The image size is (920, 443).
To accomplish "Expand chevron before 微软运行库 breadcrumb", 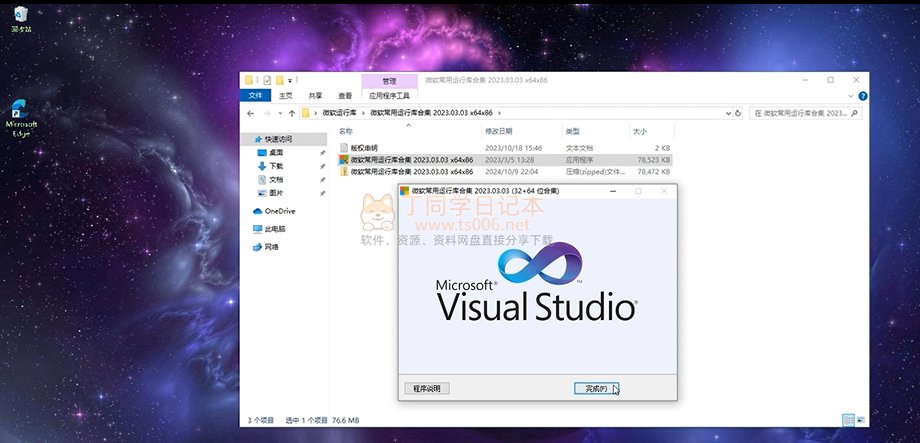I will [316, 113].
